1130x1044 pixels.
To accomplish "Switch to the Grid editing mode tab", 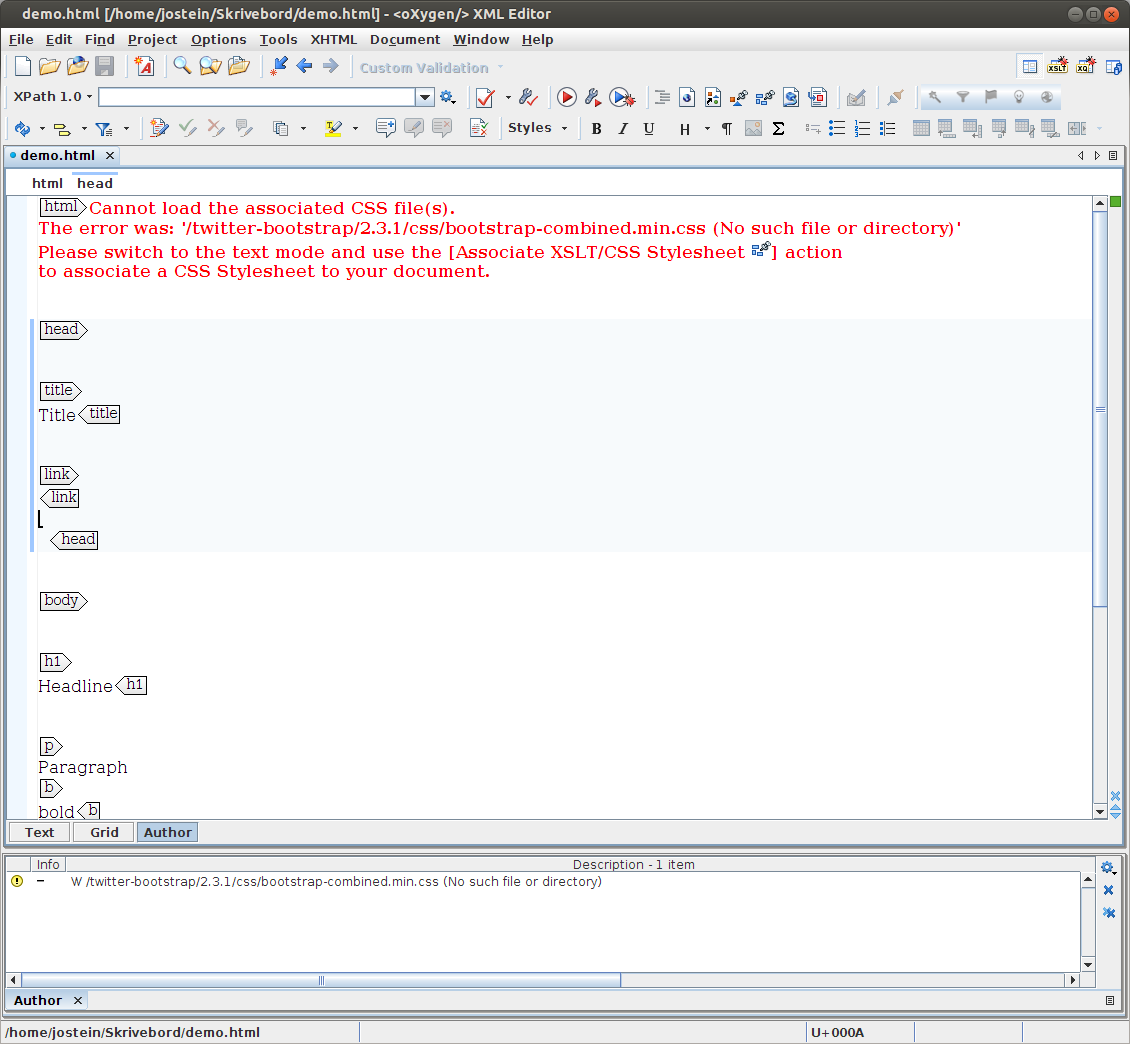I will point(104,832).
